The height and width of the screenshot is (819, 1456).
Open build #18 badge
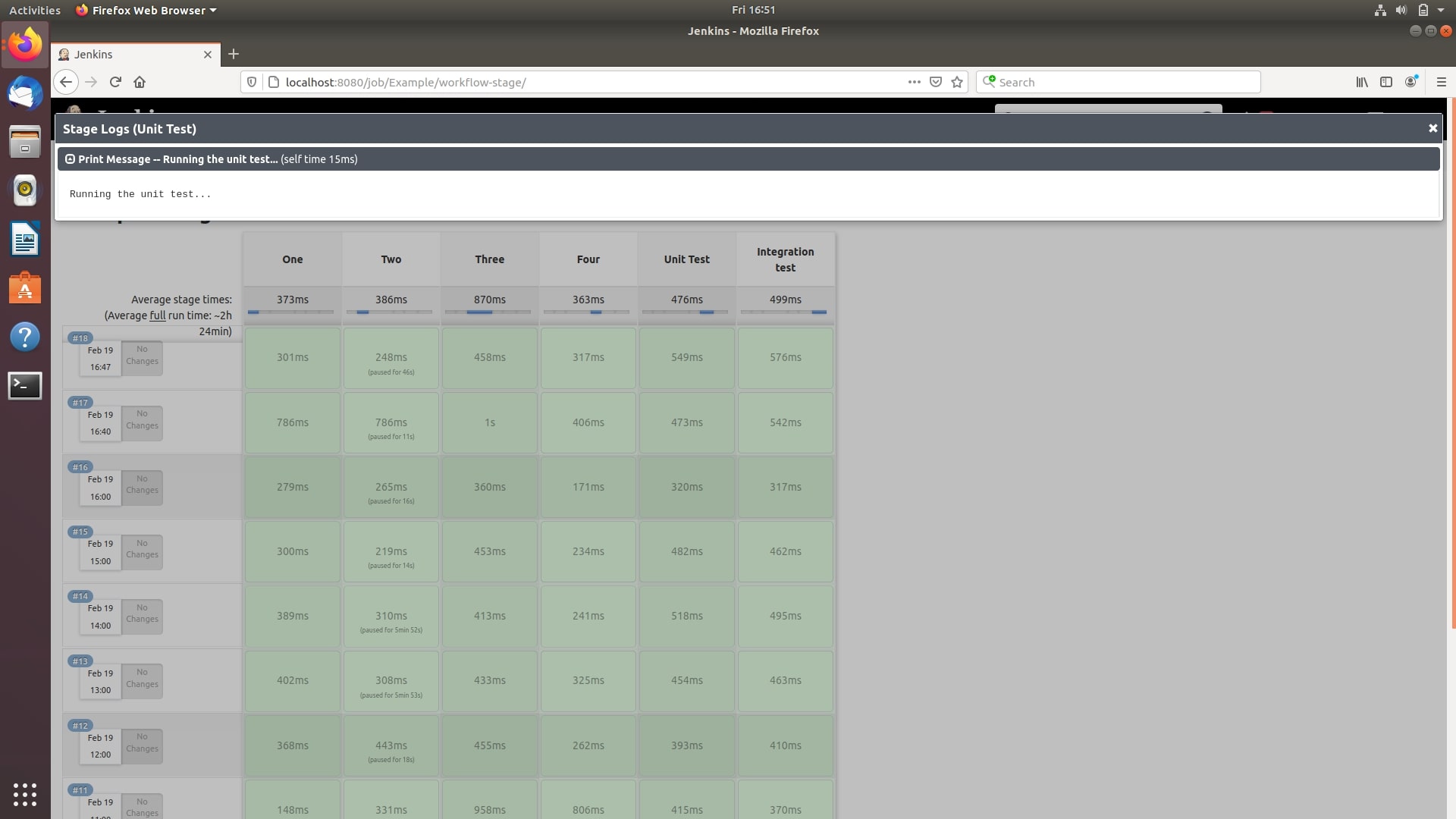click(x=80, y=338)
